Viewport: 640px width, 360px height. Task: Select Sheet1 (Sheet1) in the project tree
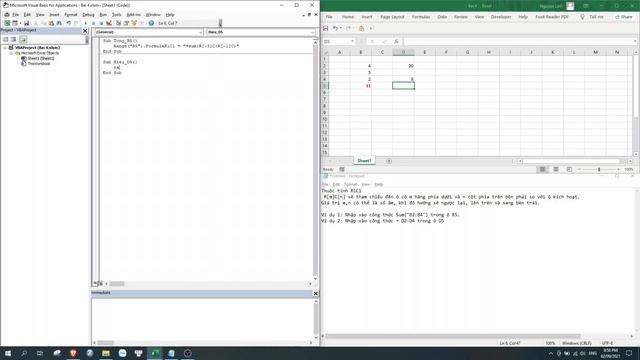tap(40, 58)
